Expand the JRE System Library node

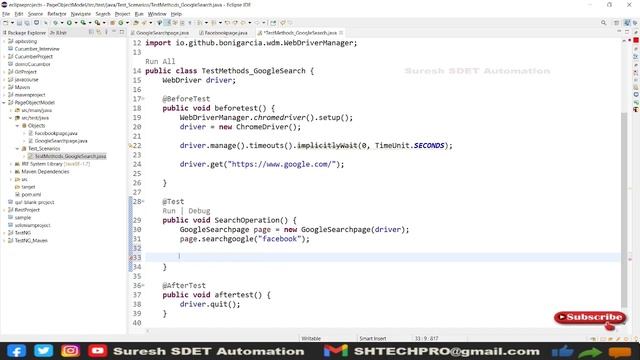pos(11,164)
